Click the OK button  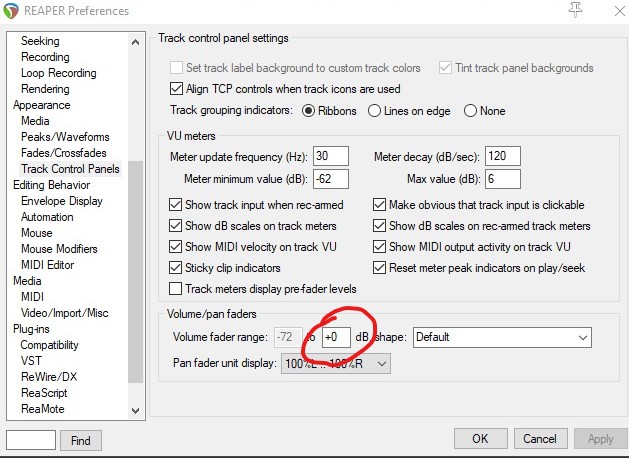[481, 438]
